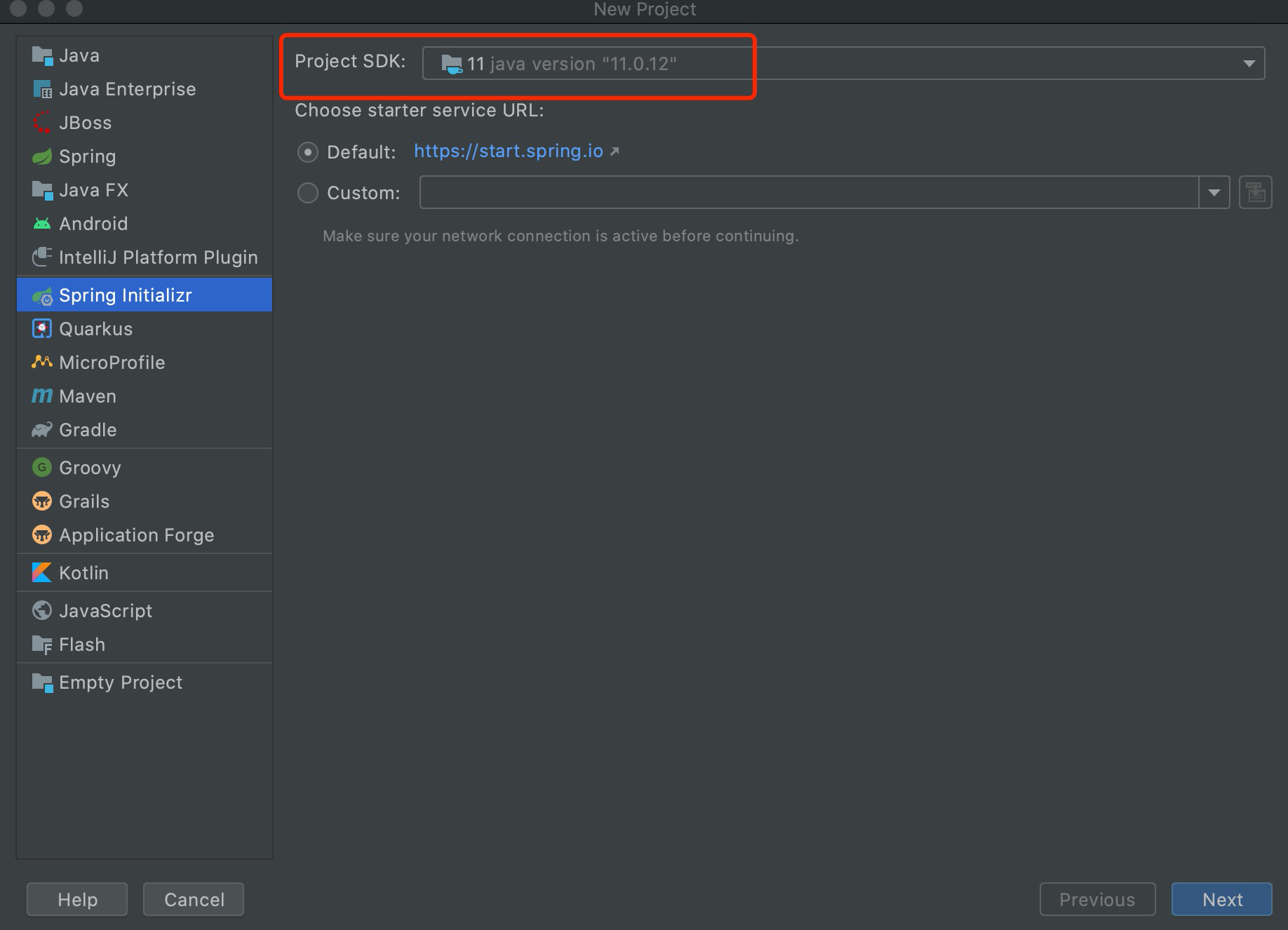Select the Application Forge entry
The image size is (1288, 930).
pyautogui.click(x=145, y=535)
